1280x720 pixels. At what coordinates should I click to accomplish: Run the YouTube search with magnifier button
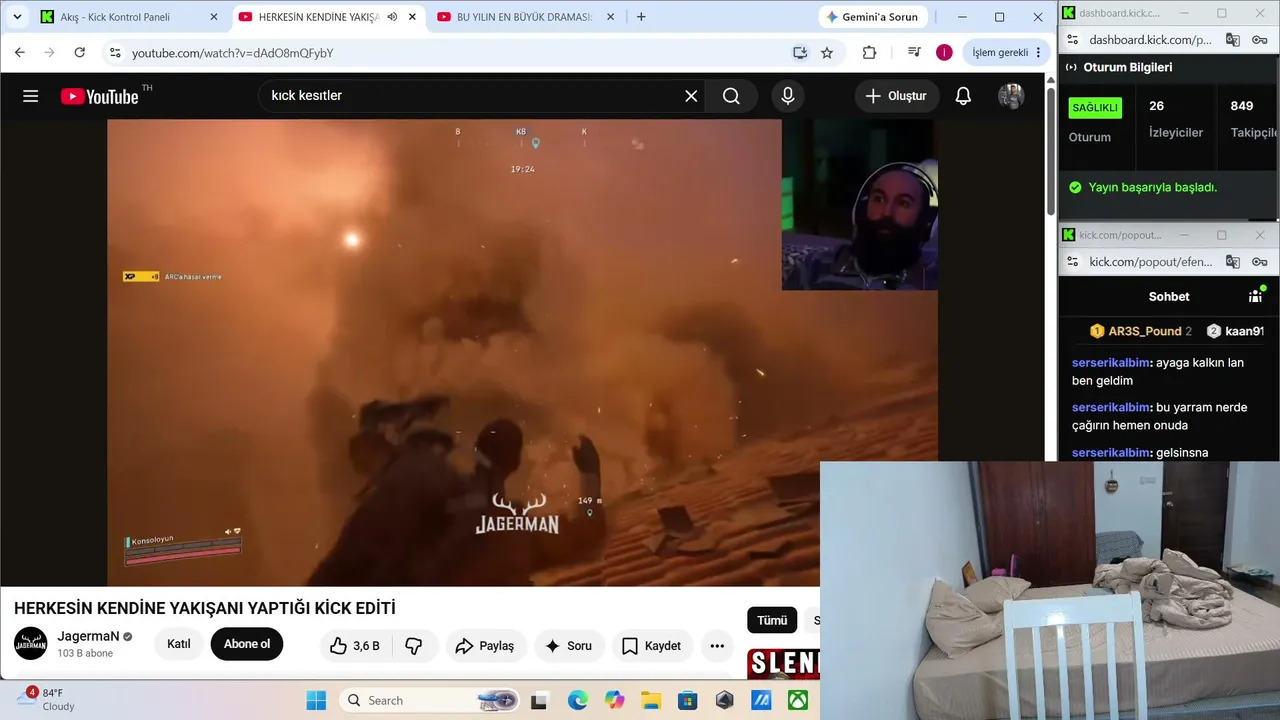point(731,96)
